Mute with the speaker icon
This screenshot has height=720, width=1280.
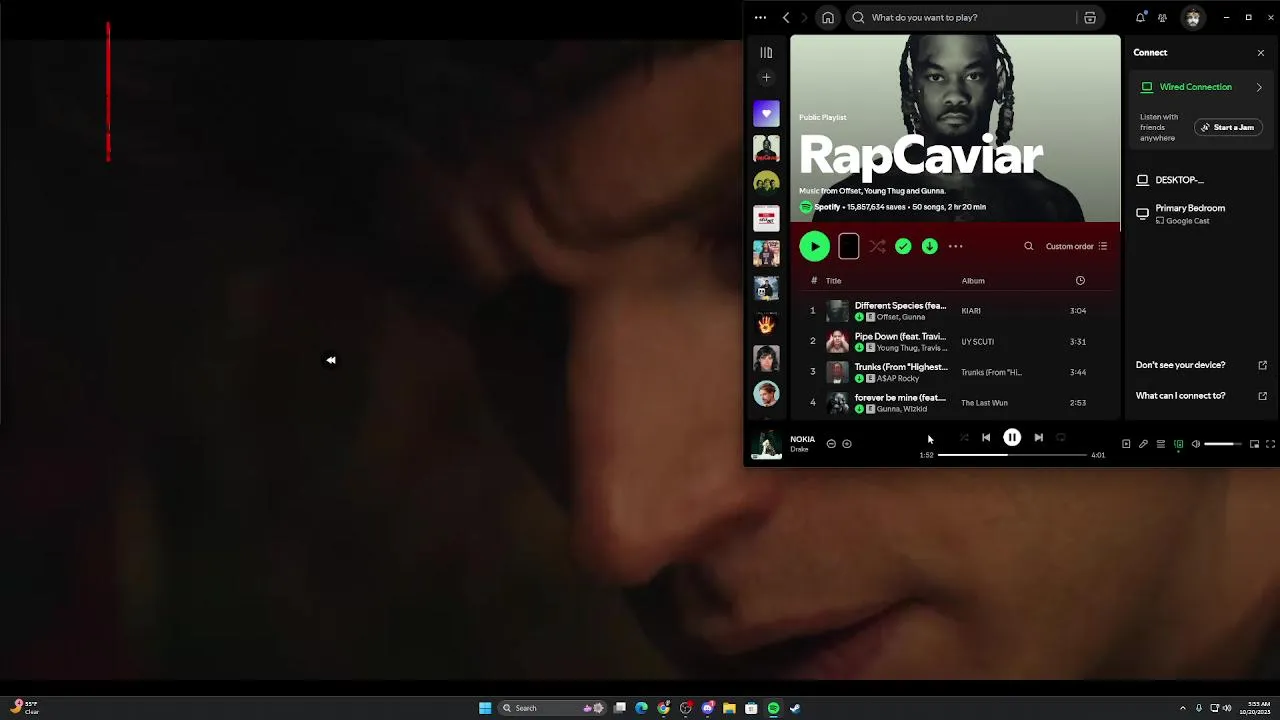point(1196,444)
